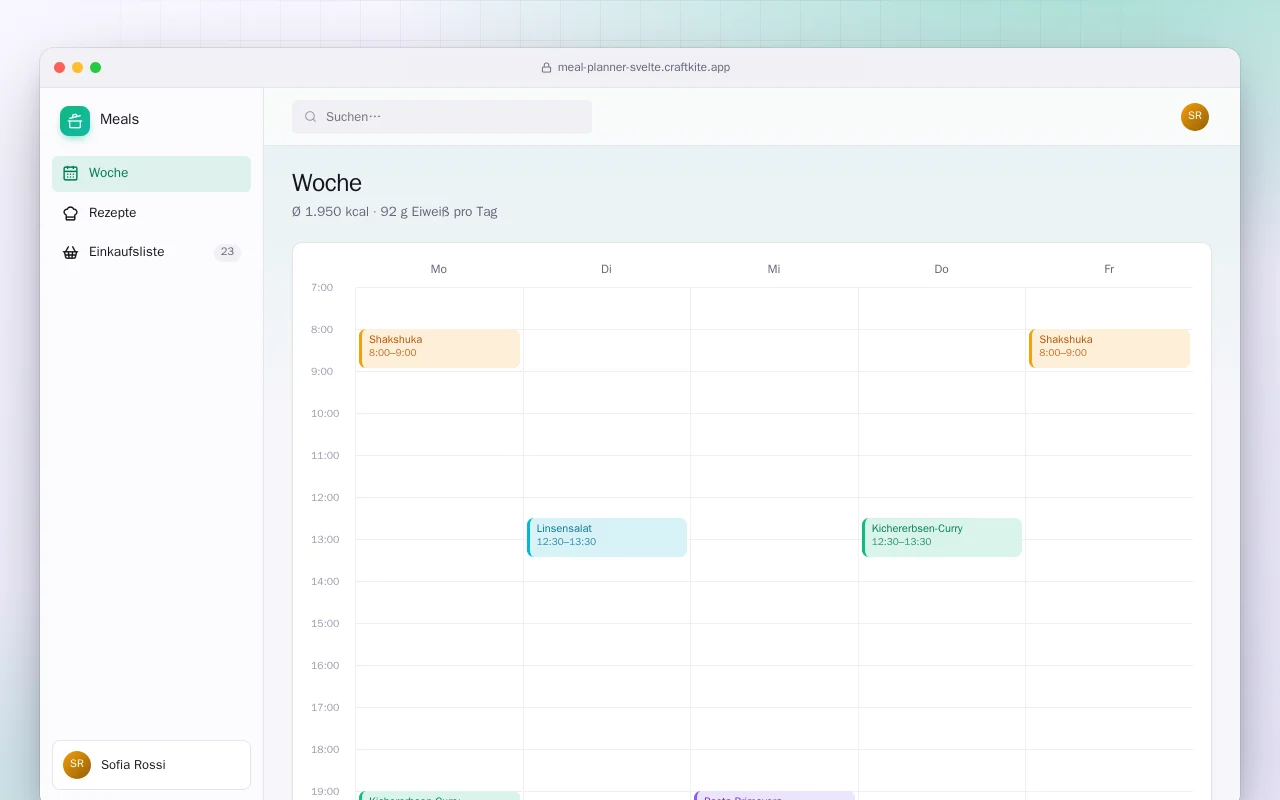1280x800 pixels.
Task: Click the Mi column header
Action: tap(774, 269)
